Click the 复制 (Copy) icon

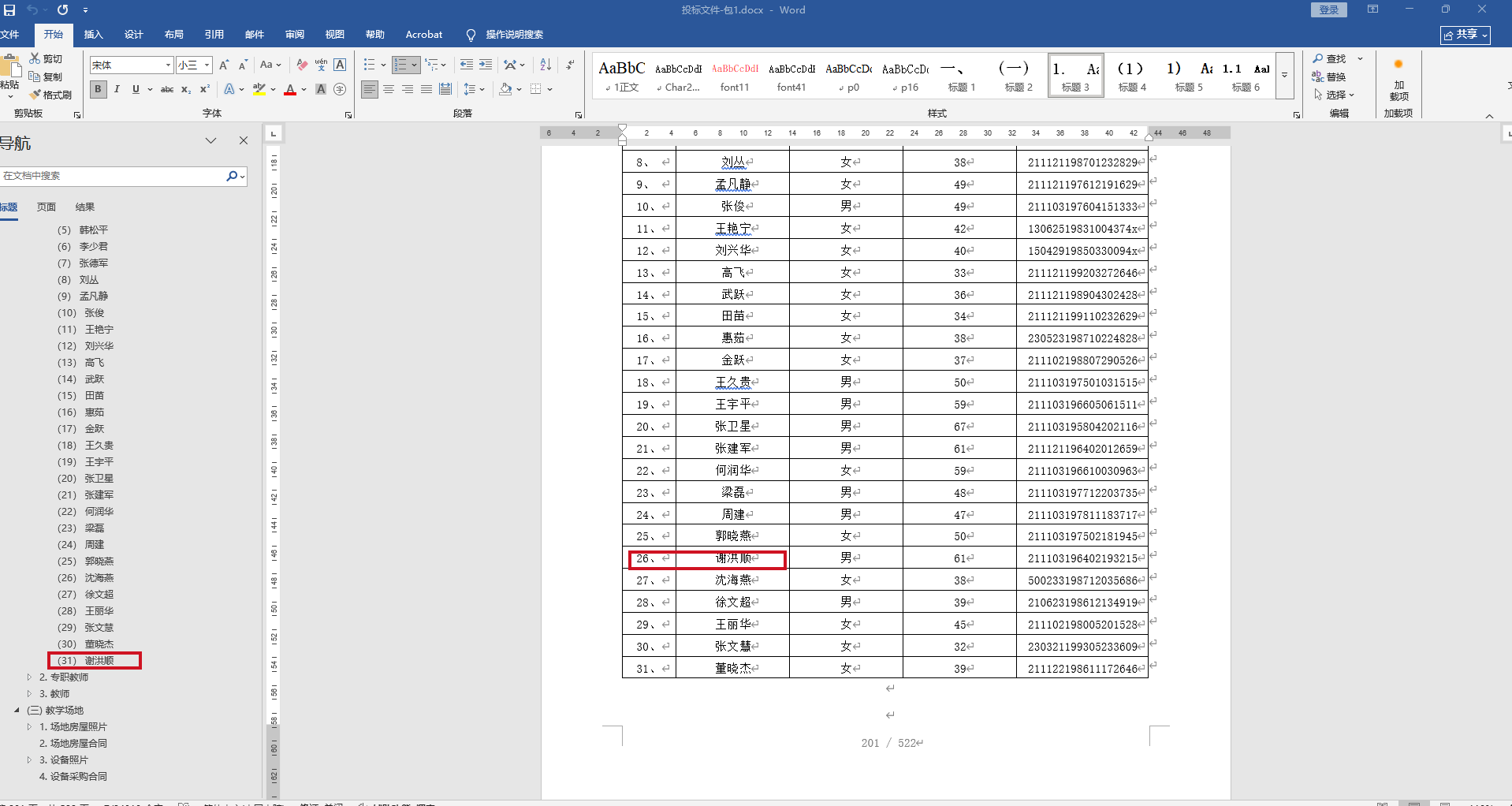click(x=35, y=76)
